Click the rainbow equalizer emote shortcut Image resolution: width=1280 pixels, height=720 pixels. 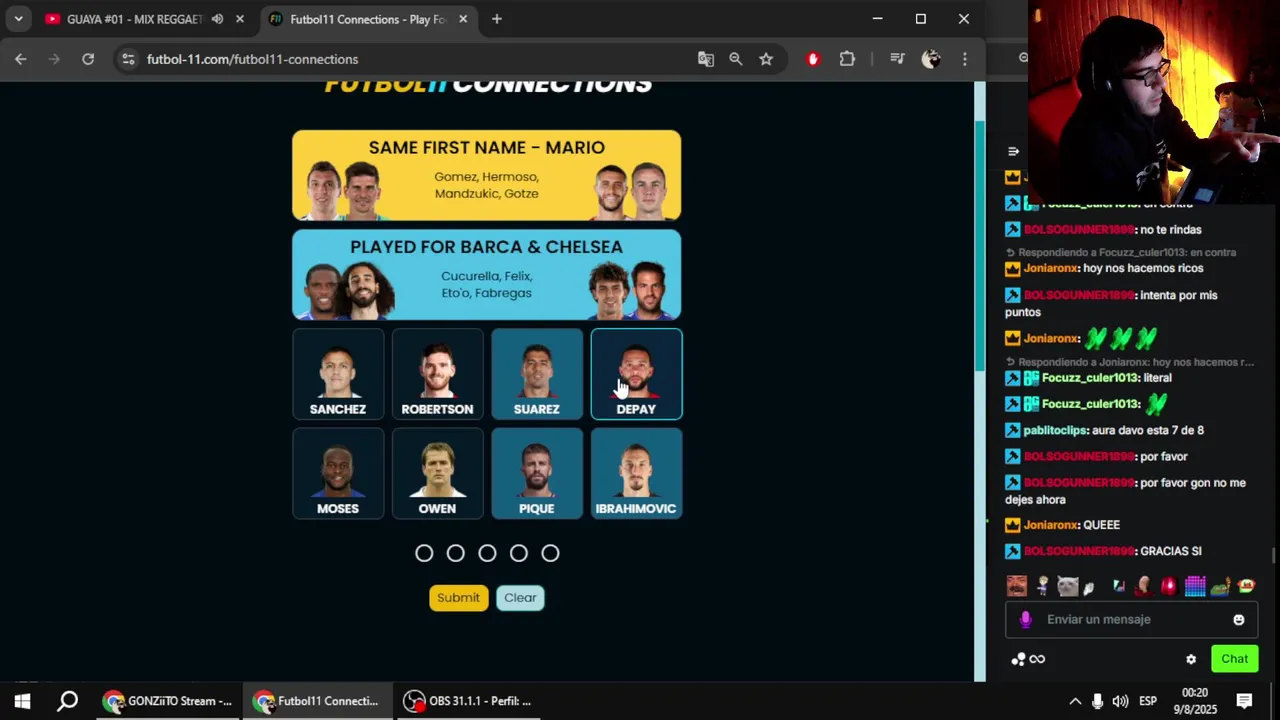(x=1195, y=586)
